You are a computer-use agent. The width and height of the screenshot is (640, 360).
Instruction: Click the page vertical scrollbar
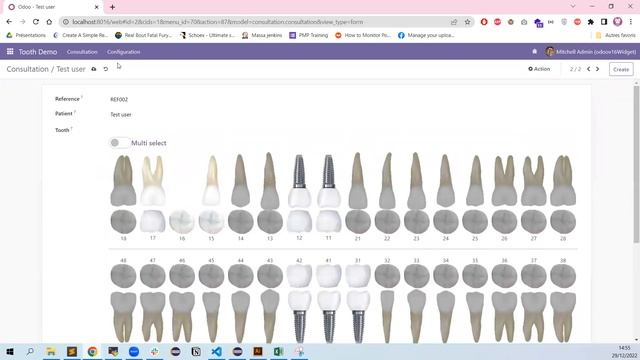point(636,163)
